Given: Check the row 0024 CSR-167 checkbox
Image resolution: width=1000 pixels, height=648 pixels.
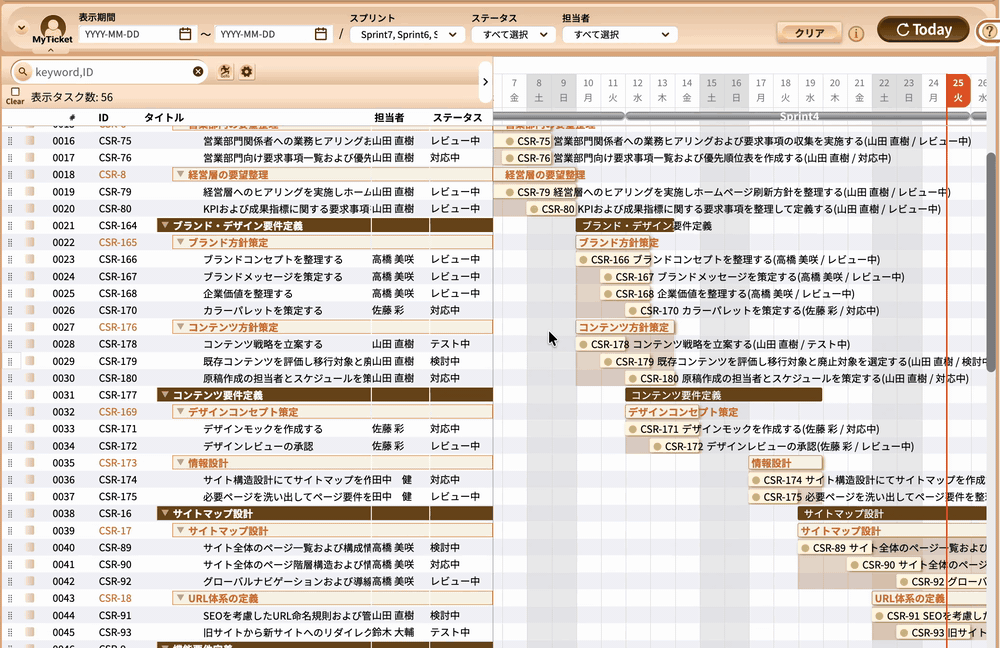Looking at the screenshot, I should [30, 276].
